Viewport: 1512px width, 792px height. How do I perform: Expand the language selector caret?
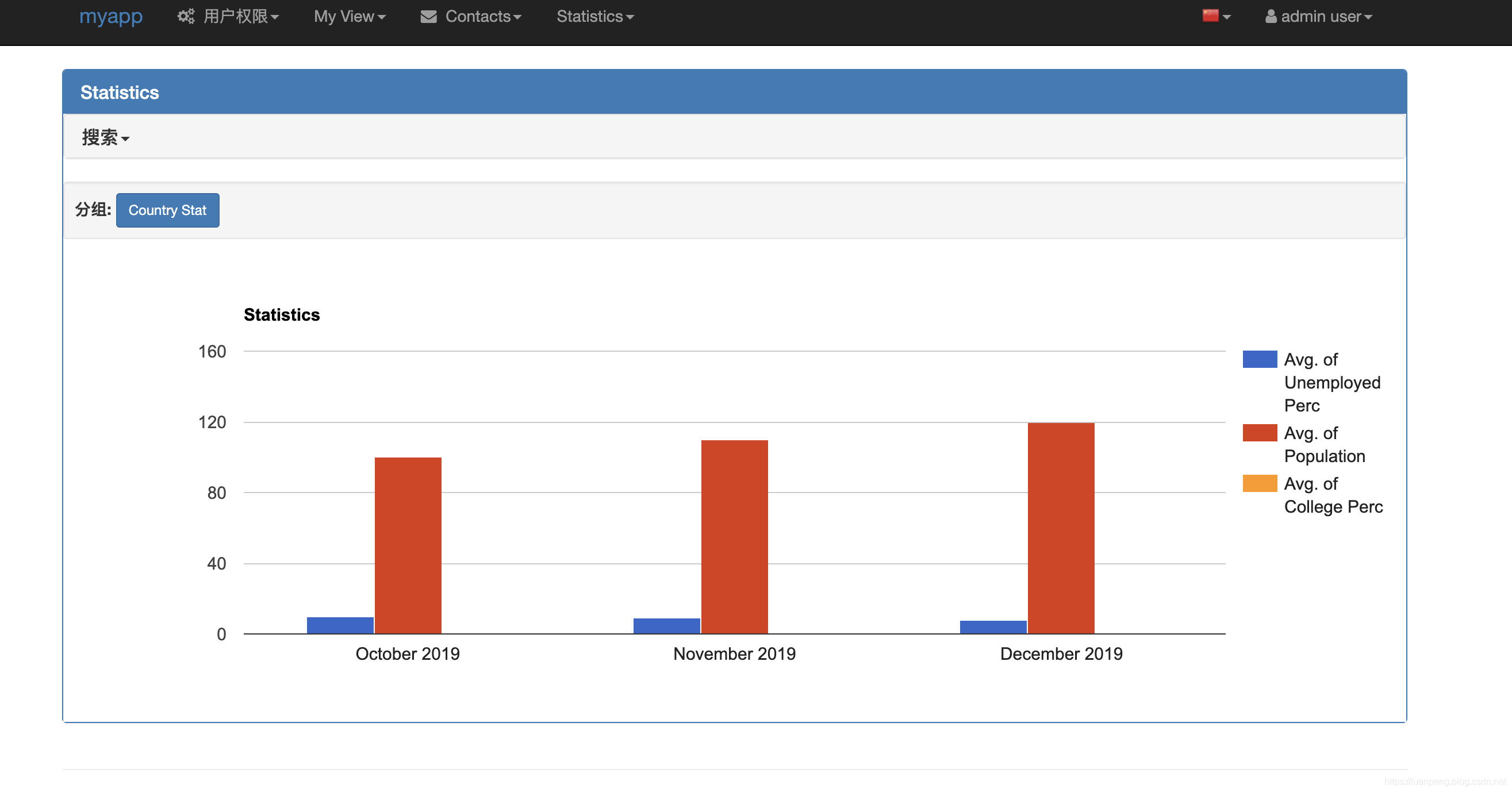click(x=1227, y=18)
